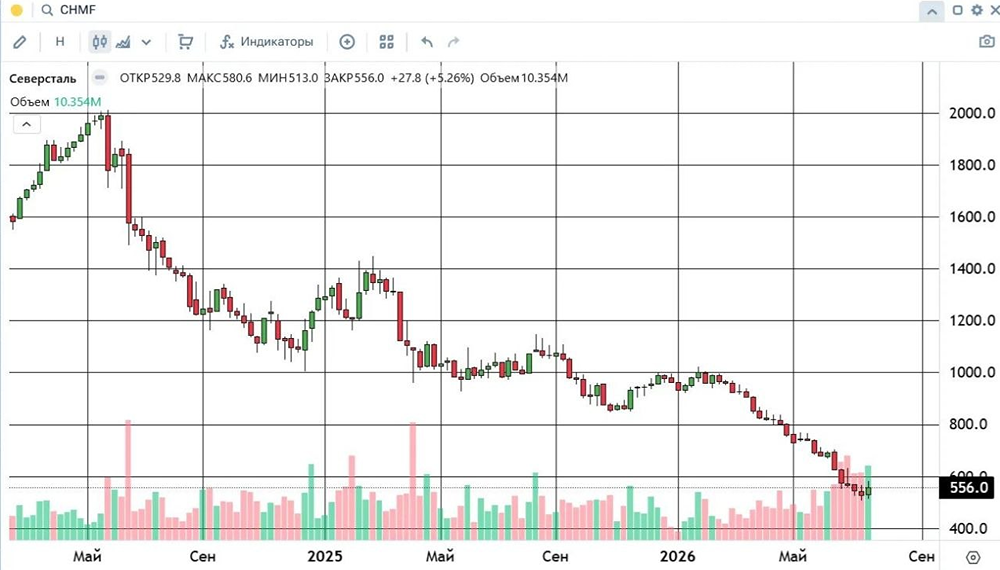Click the 2000.0 price axis label

972,113
